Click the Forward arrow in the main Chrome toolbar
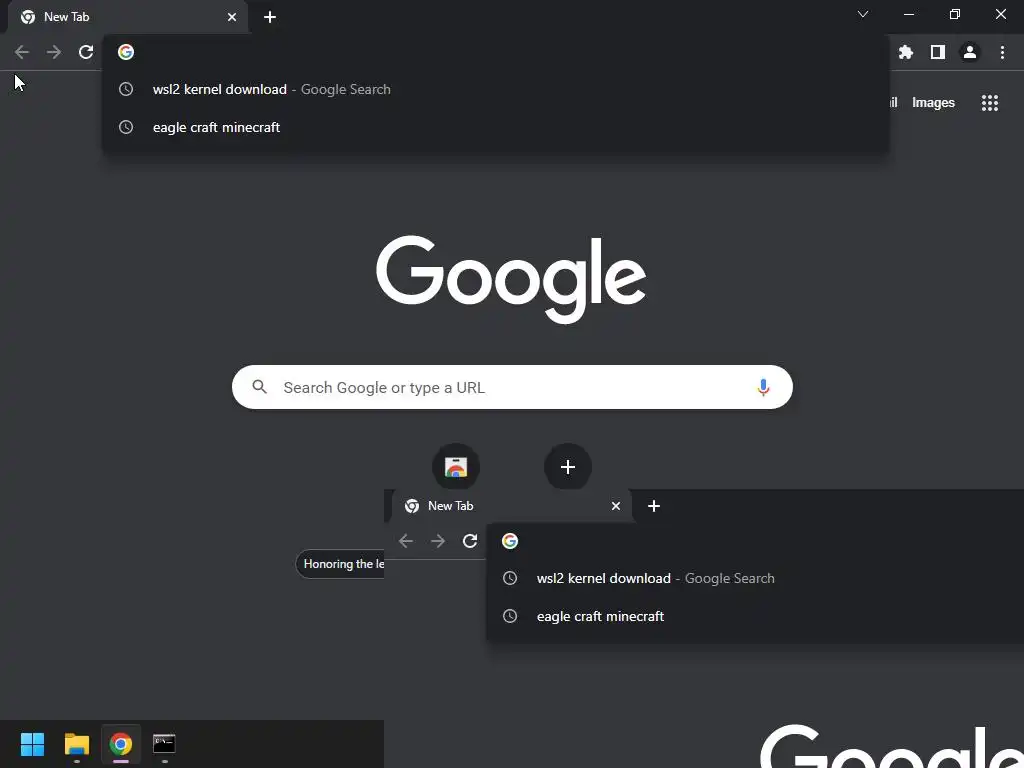Viewport: 1024px width, 768px height. tap(54, 52)
